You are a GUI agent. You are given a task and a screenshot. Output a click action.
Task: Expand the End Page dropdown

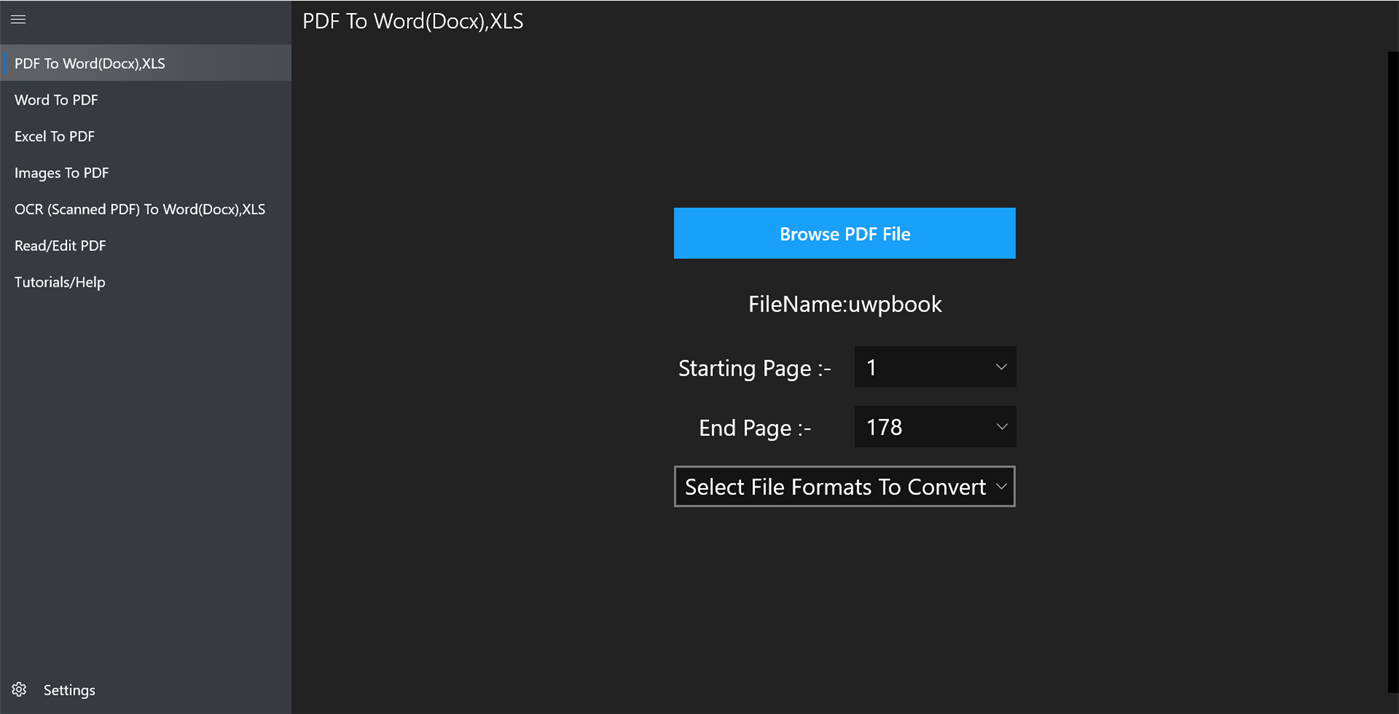coord(1000,427)
